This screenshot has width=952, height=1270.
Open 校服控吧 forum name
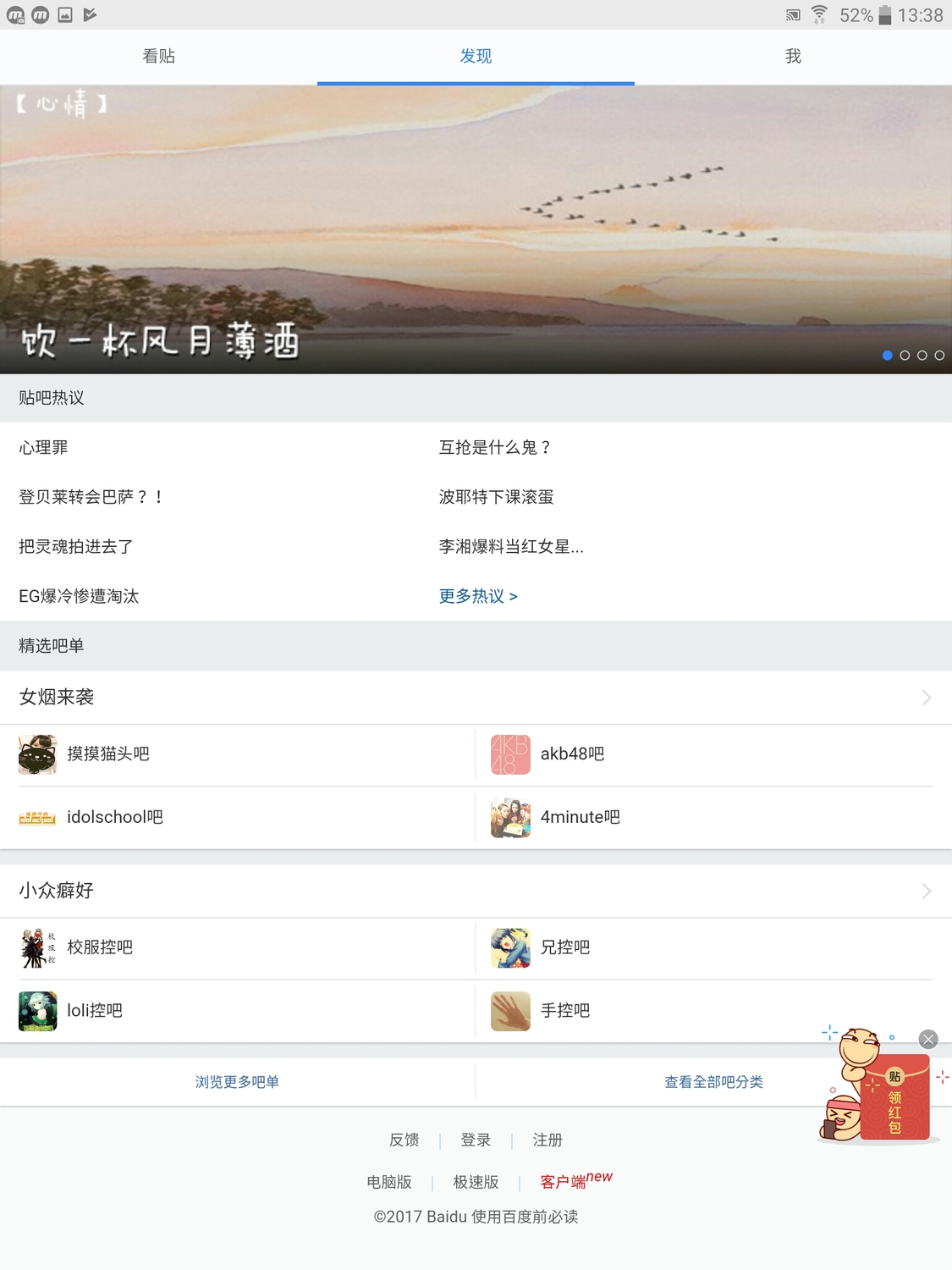[x=100, y=947]
